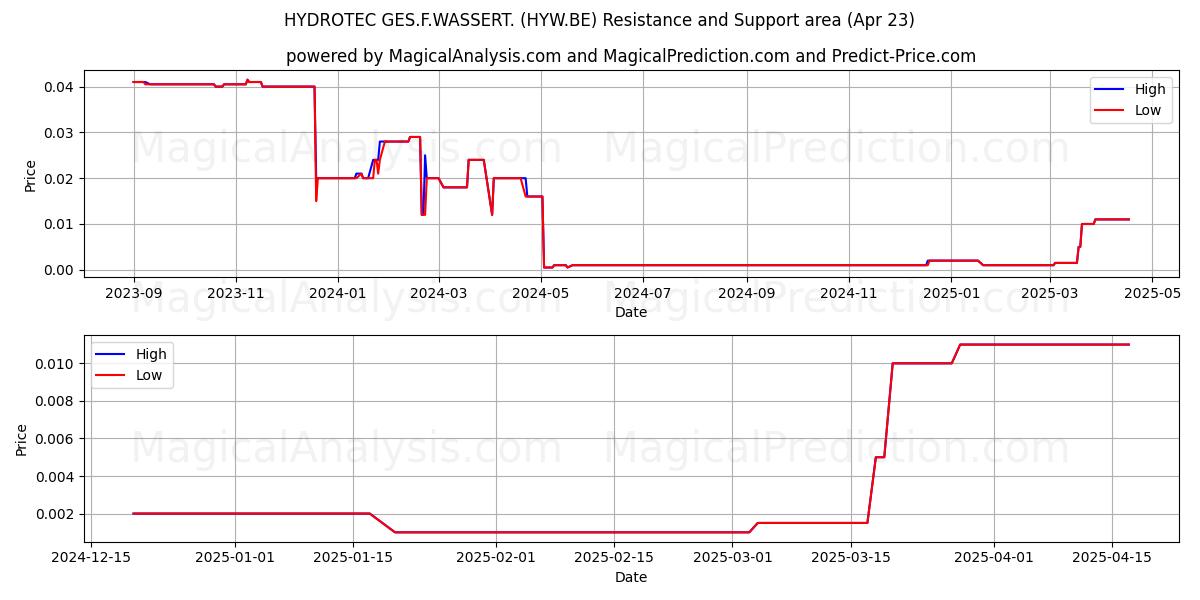Click the 2023-11 date tick label
The image size is (1200, 600).
pos(236,293)
